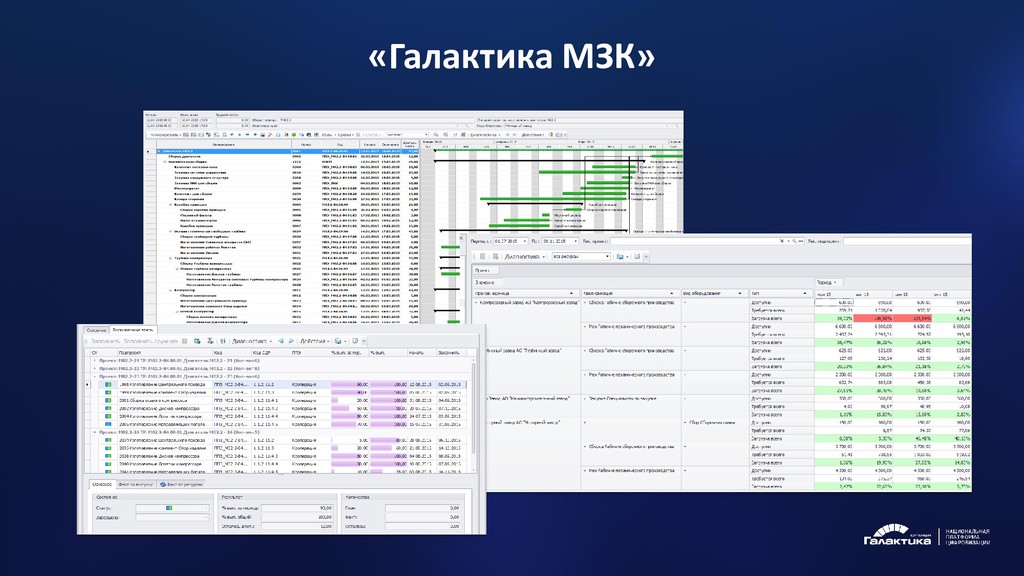The image size is (1024, 576).
Task: Click the Наименование column header in the Gantt window
Action: tap(223, 144)
